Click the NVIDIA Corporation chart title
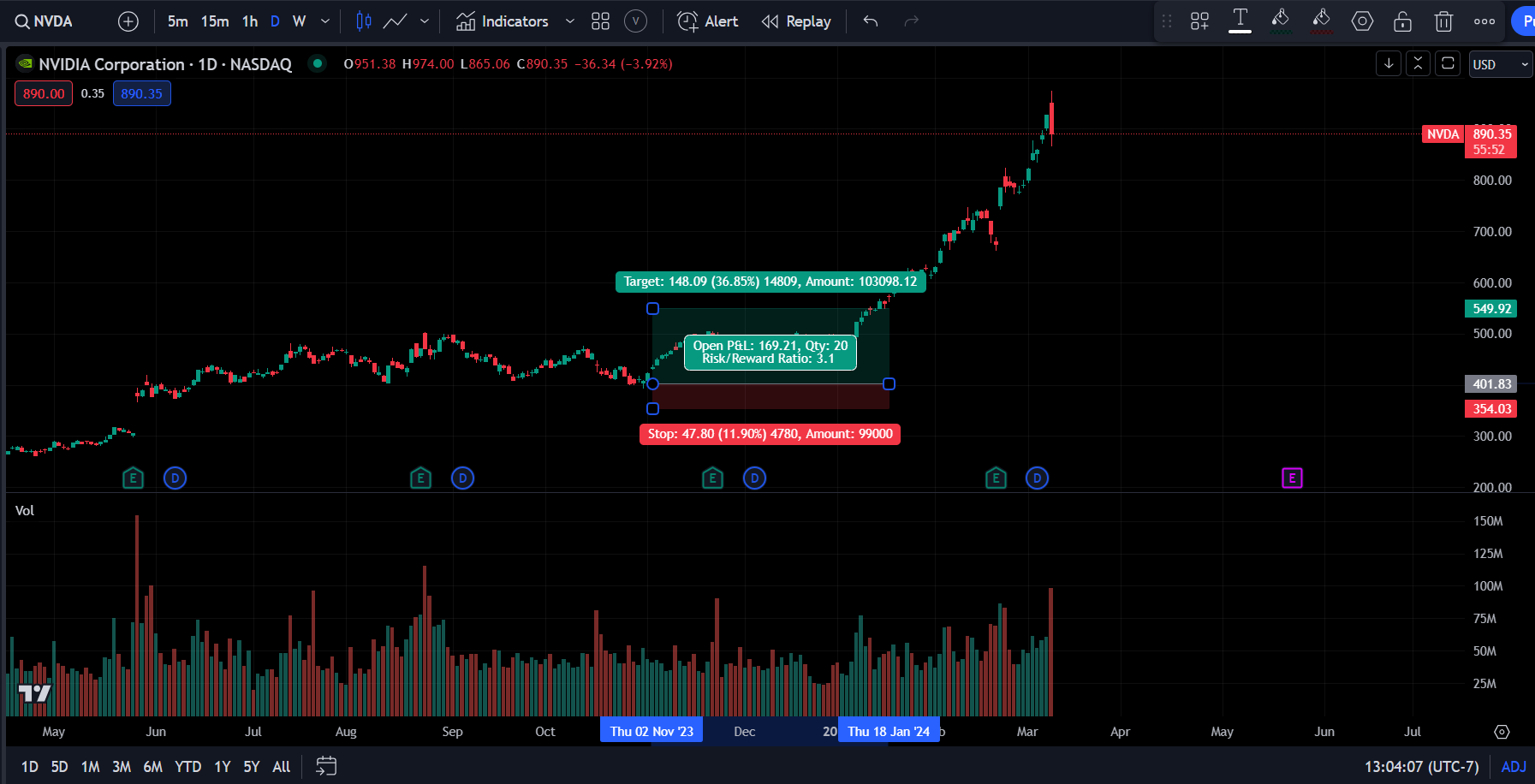1535x784 pixels. click(x=165, y=64)
